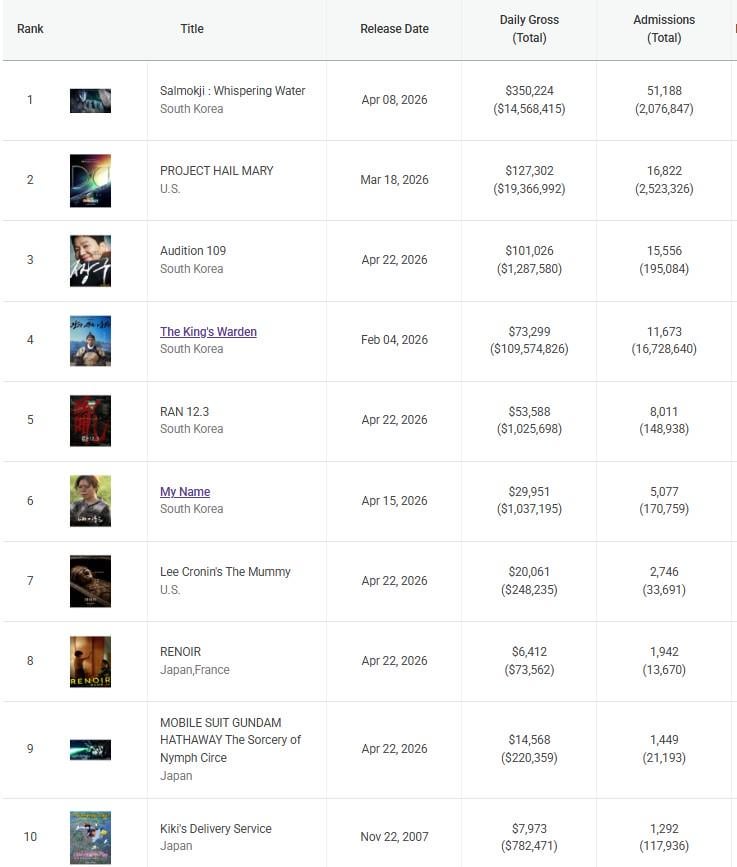Open The King's Warden title link
Screen dimensions: 737x867
click(208, 331)
